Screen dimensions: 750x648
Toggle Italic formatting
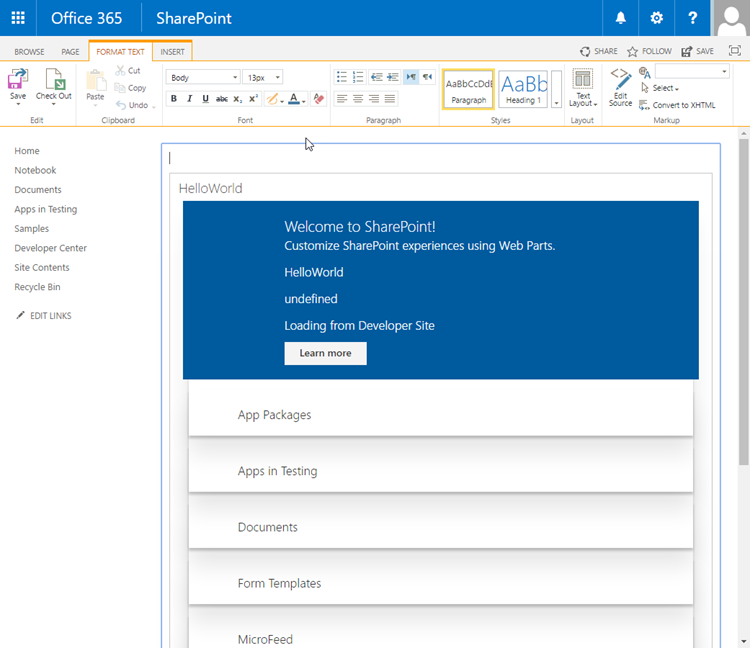tap(189, 99)
